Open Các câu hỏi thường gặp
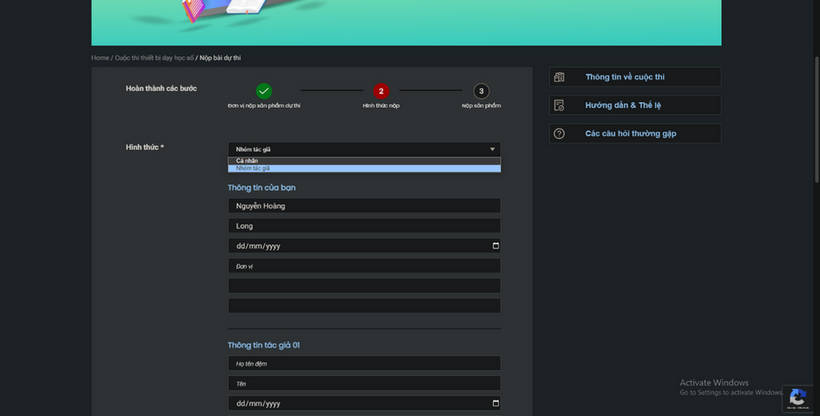Screen dimensions: 820x416 point(638,133)
